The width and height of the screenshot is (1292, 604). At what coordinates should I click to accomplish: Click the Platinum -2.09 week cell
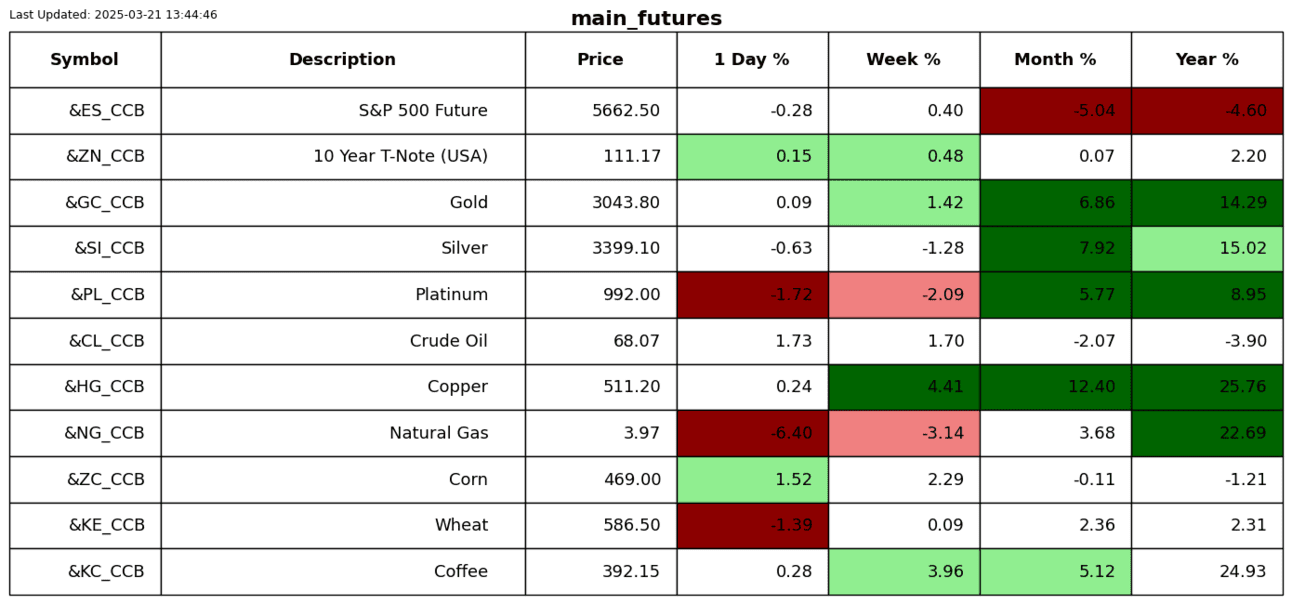click(x=903, y=295)
